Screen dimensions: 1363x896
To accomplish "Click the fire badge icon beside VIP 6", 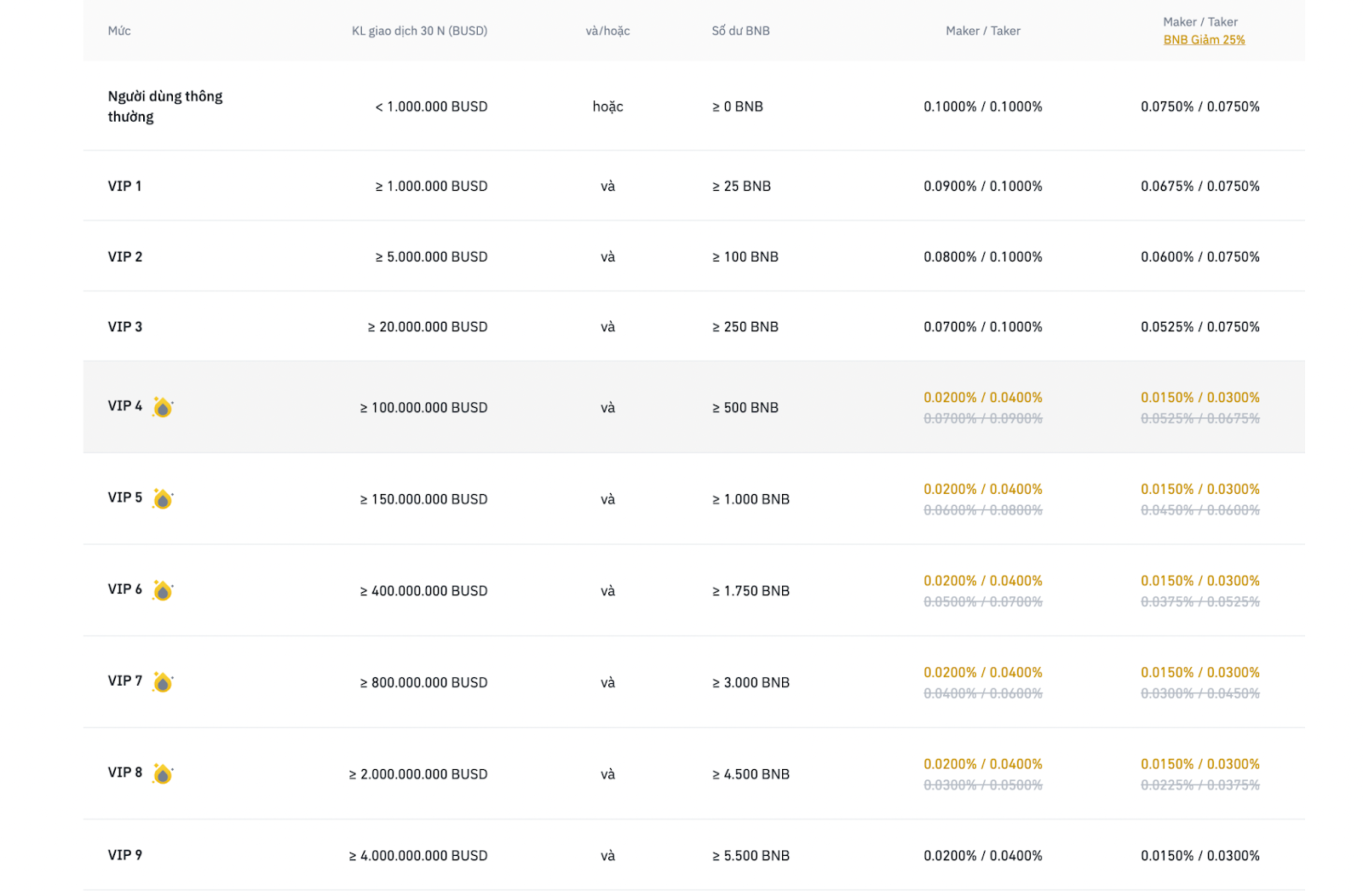I will (163, 590).
